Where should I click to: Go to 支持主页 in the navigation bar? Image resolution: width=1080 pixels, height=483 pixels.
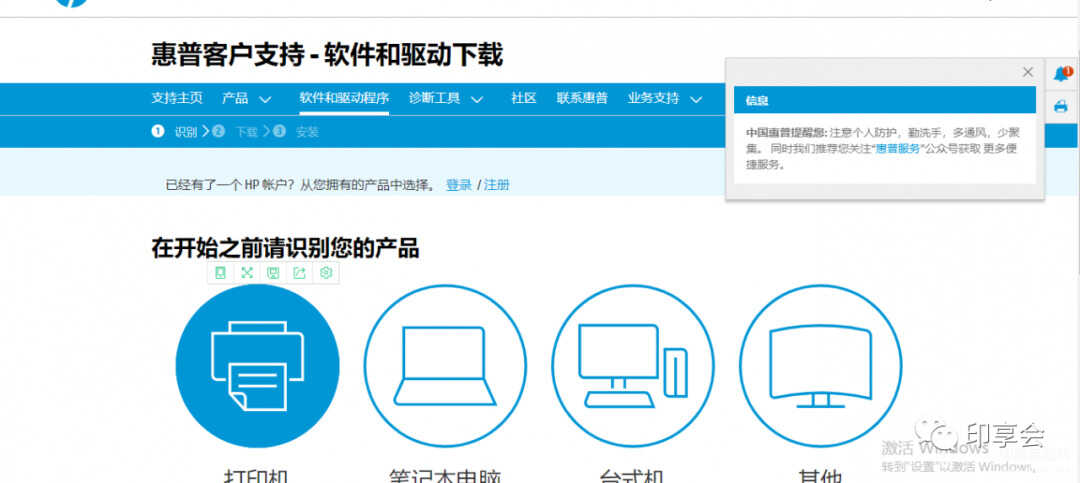(177, 98)
